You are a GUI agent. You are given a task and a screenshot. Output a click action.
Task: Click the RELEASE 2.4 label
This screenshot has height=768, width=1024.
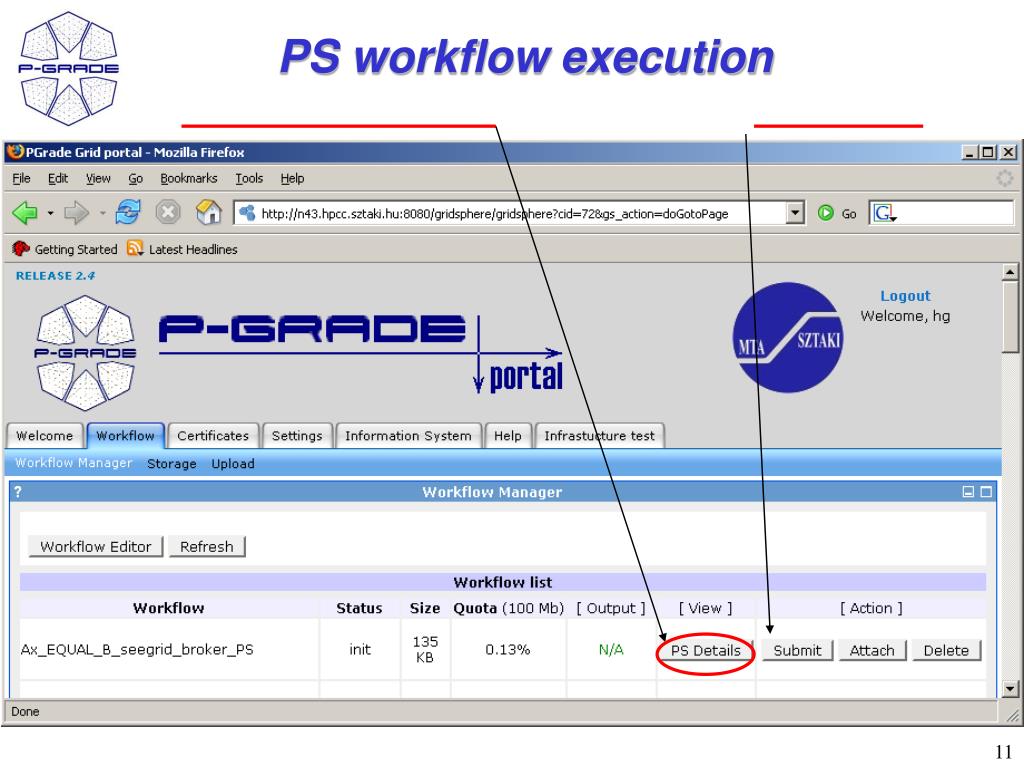(x=56, y=276)
